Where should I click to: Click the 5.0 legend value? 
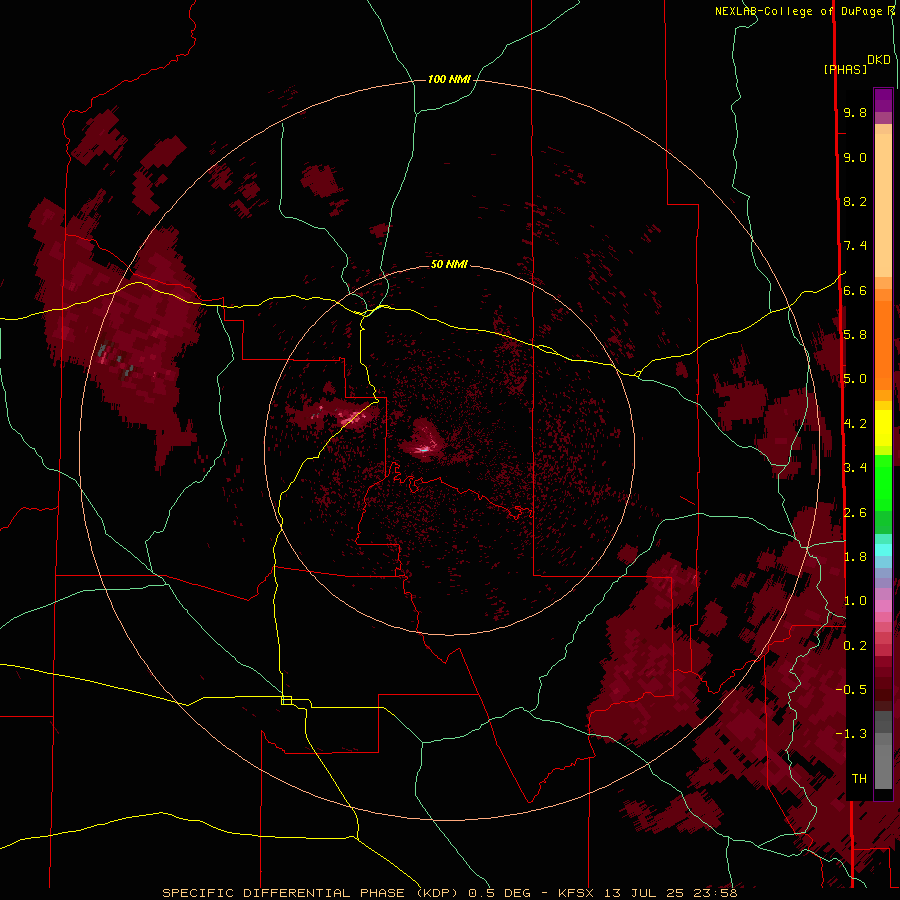pos(855,379)
